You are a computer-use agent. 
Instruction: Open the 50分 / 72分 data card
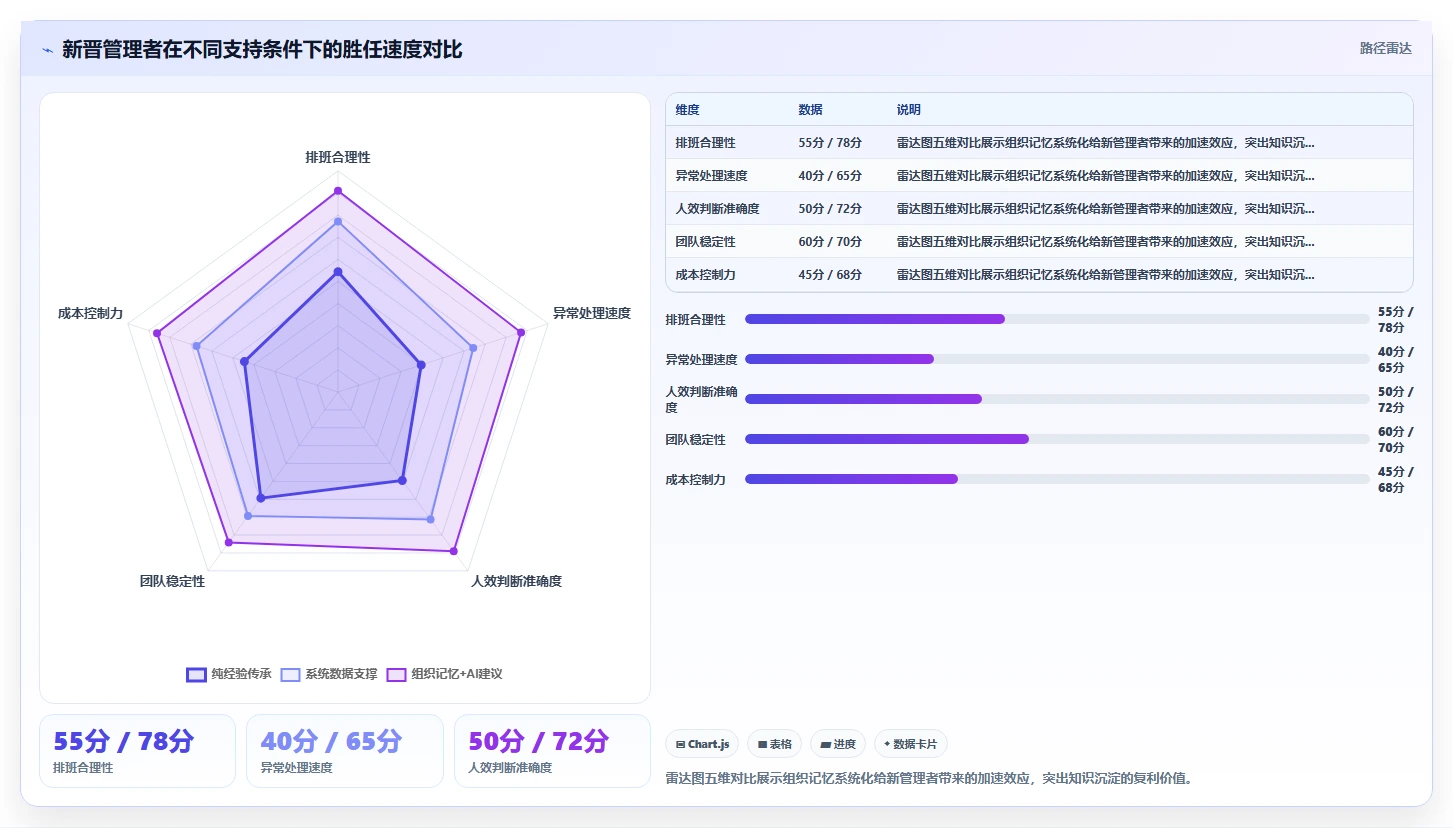click(552, 751)
